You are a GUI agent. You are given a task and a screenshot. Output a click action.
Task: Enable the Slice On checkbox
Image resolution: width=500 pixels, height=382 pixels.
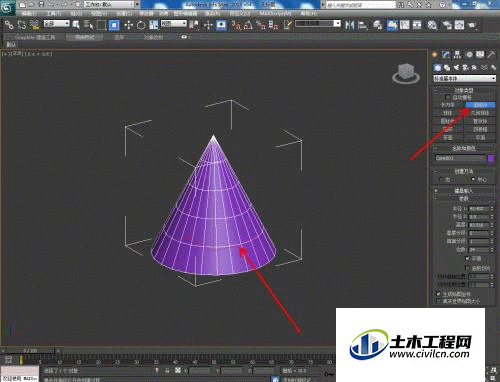467,268
